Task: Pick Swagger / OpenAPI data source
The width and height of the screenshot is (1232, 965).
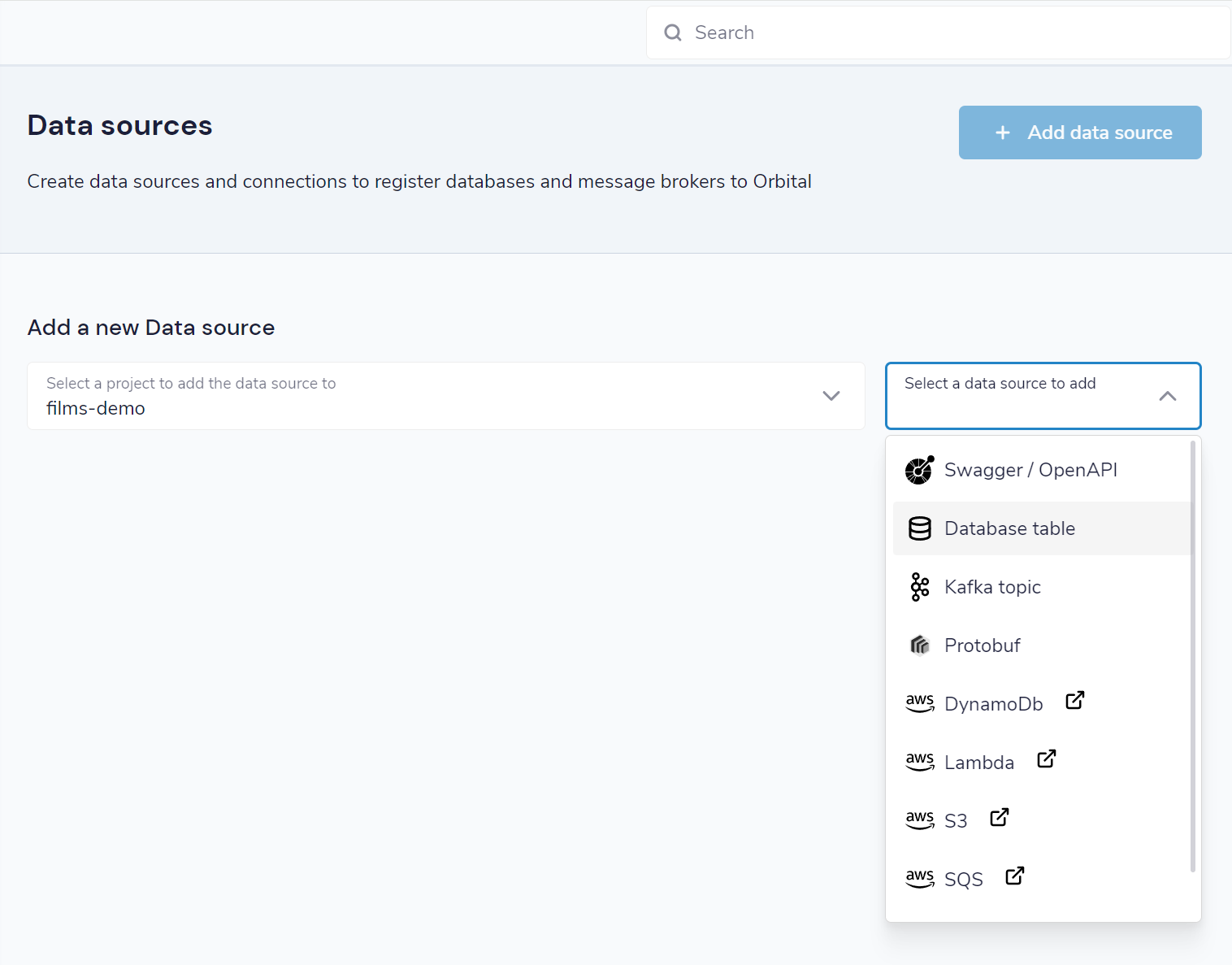Action: pos(1043,470)
